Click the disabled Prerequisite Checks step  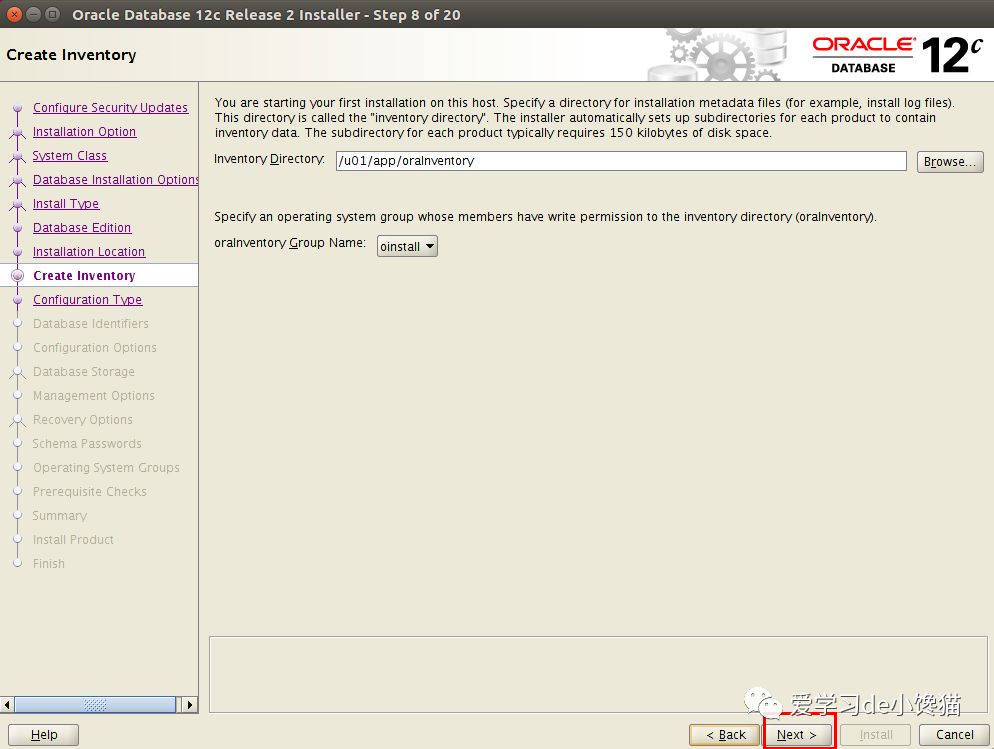point(89,492)
